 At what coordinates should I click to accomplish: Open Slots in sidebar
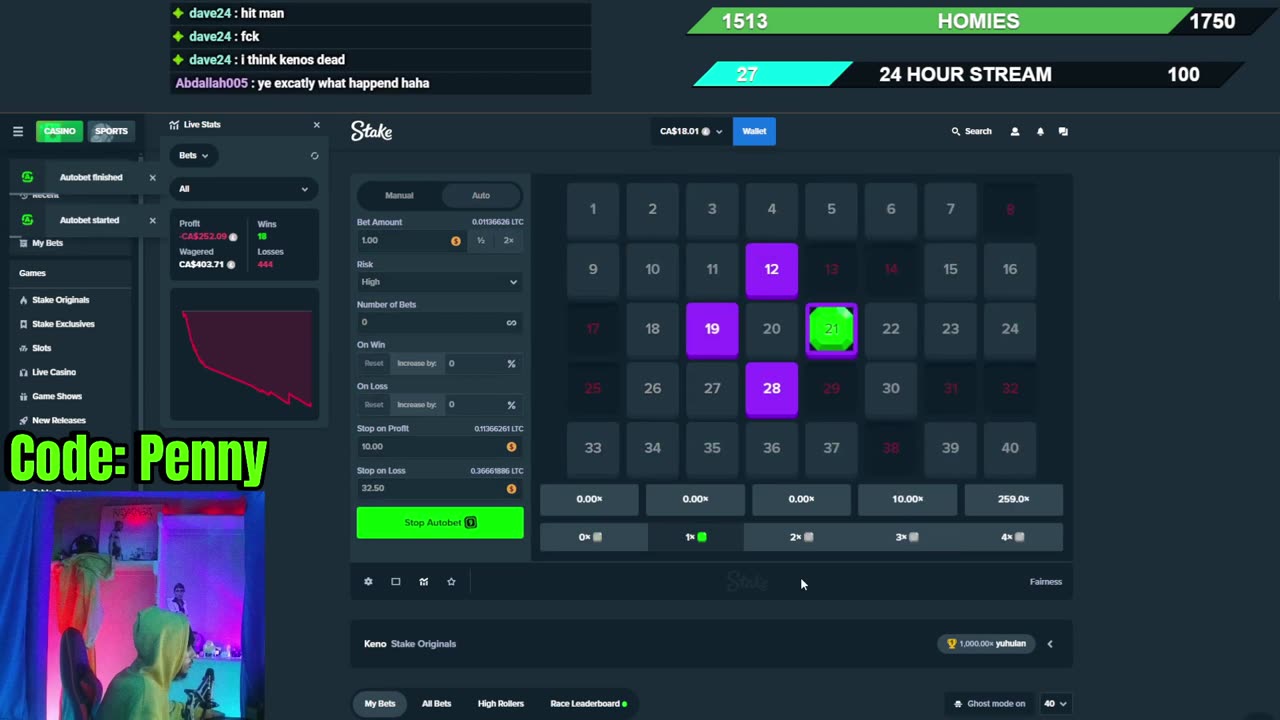click(41, 348)
